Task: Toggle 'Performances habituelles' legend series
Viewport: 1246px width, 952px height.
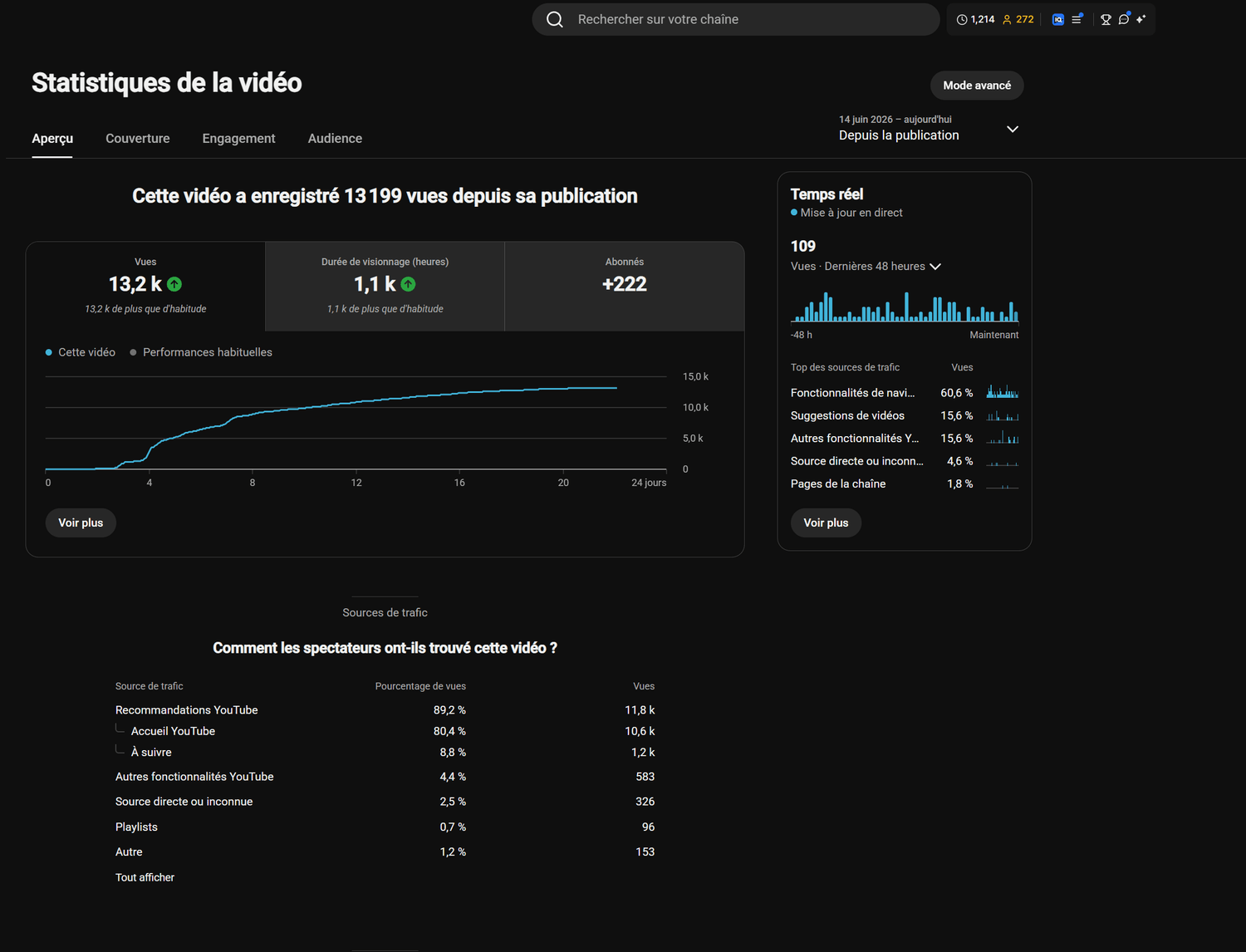Action: coord(201,352)
